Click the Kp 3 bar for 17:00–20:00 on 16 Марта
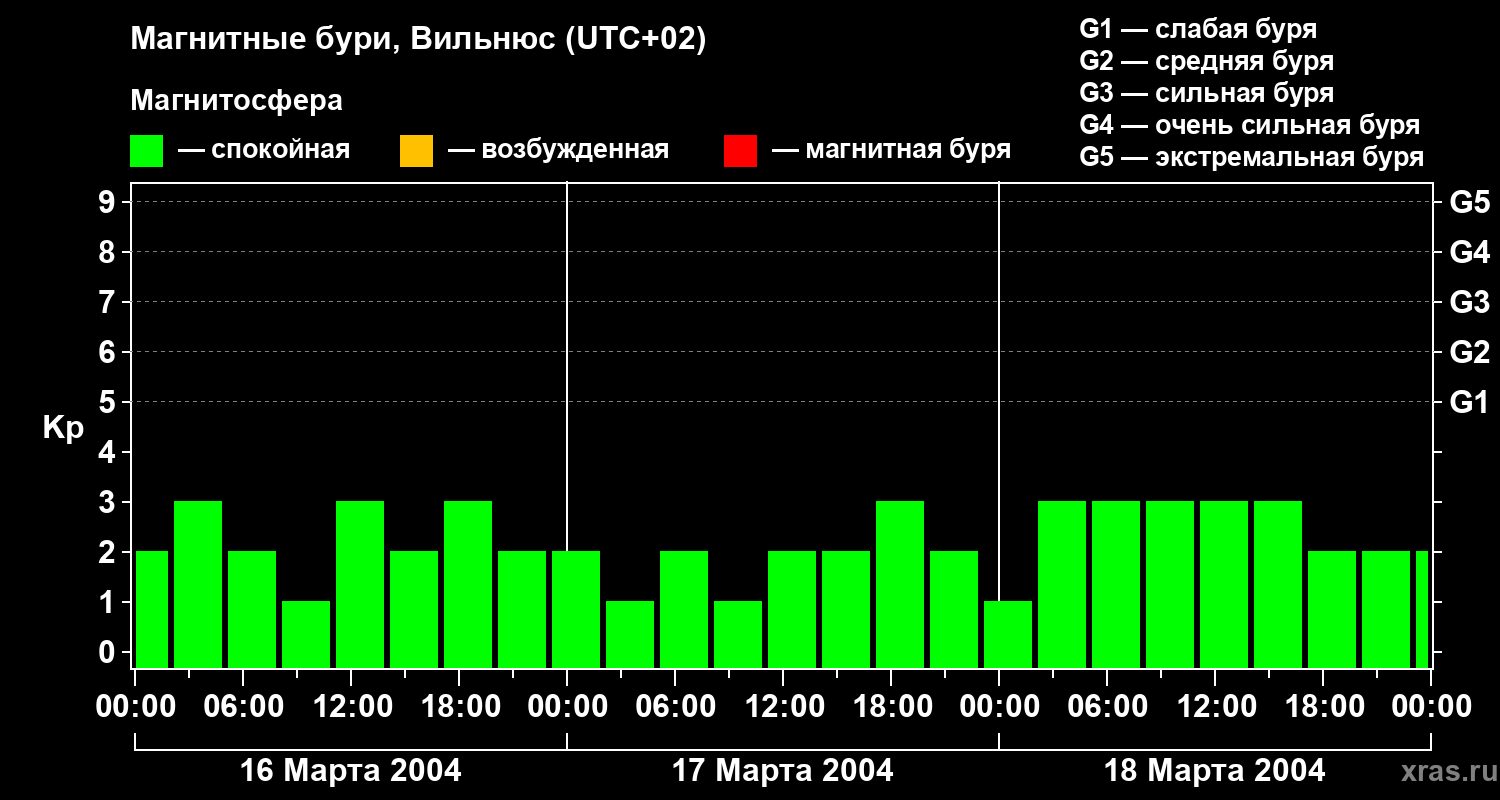1500x800 pixels. [x=468, y=584]
